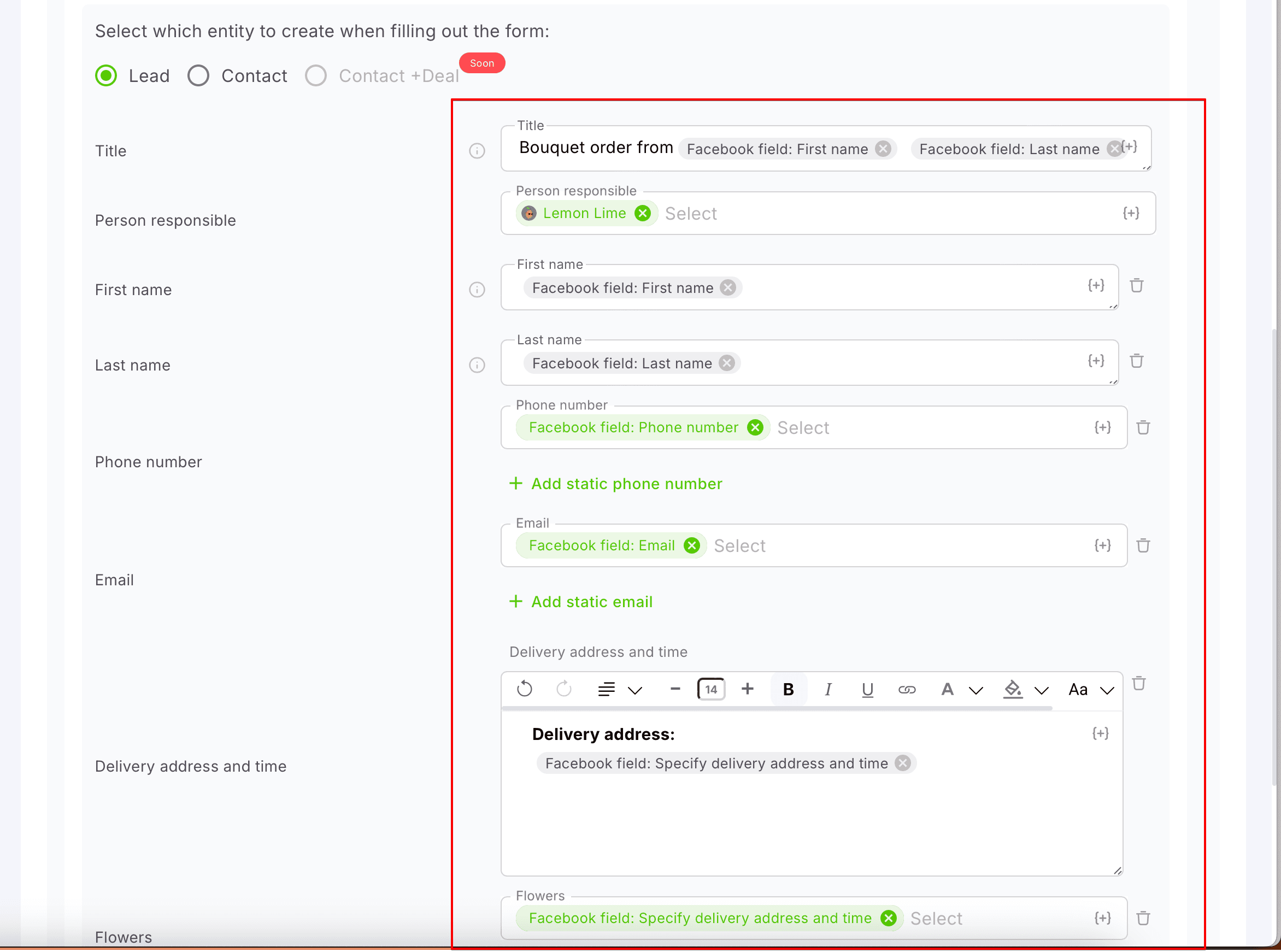Remove Facebook chip from Last name field
The height and width of the screenshot is (952, 1281).
point(727,363)
